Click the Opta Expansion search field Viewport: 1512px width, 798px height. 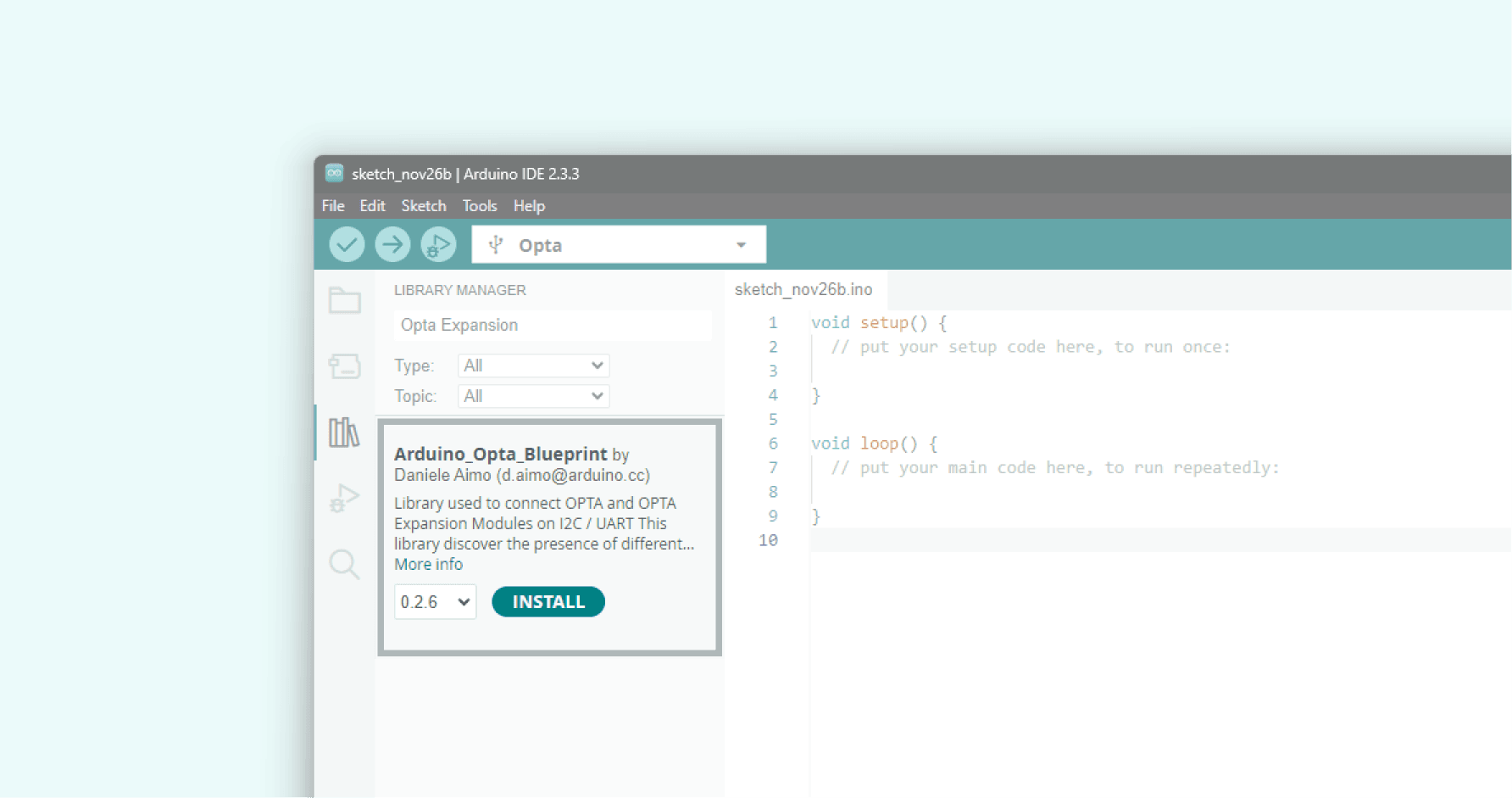pos(553,325)
